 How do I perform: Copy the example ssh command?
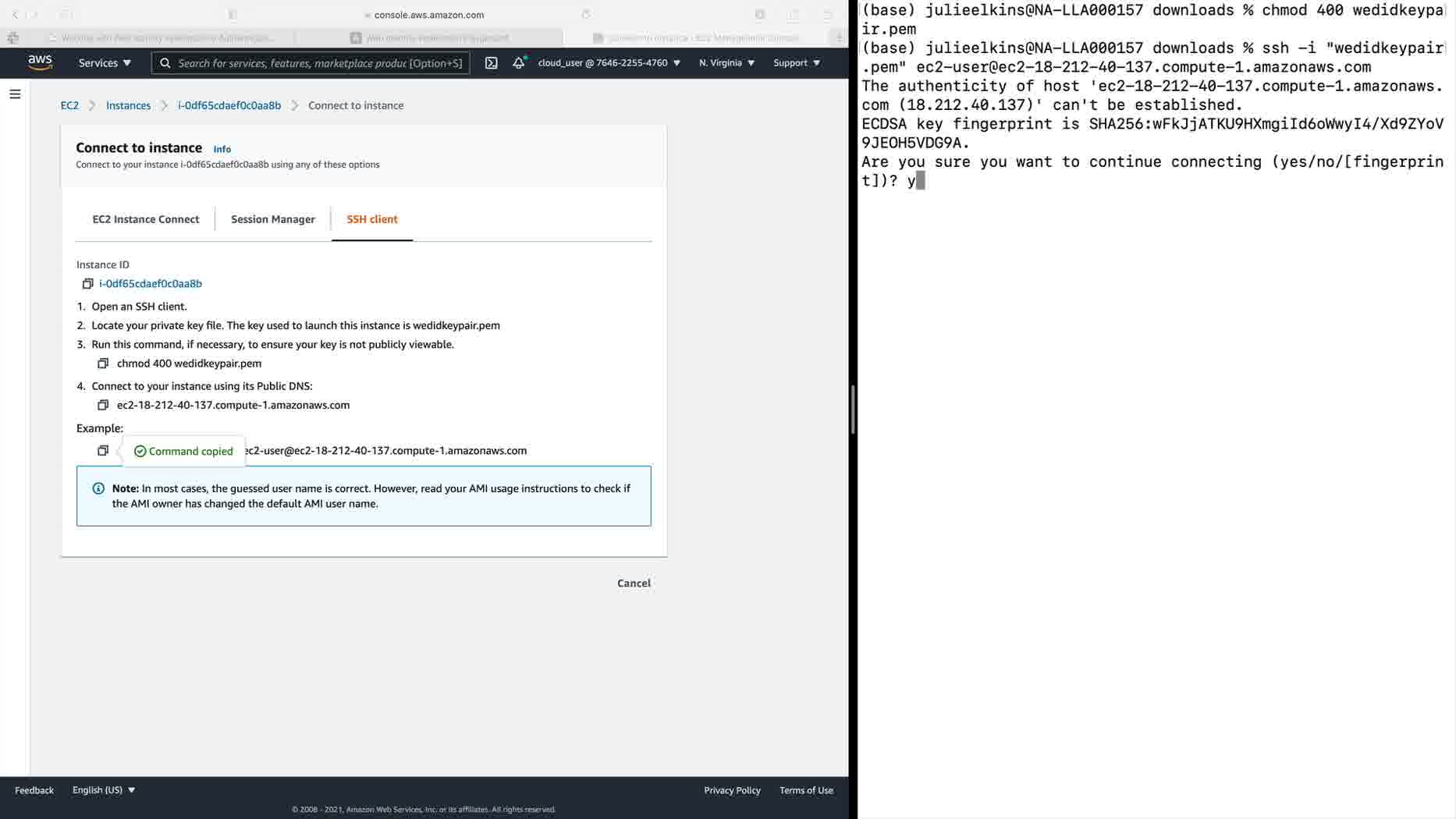(x=102, y=451)
